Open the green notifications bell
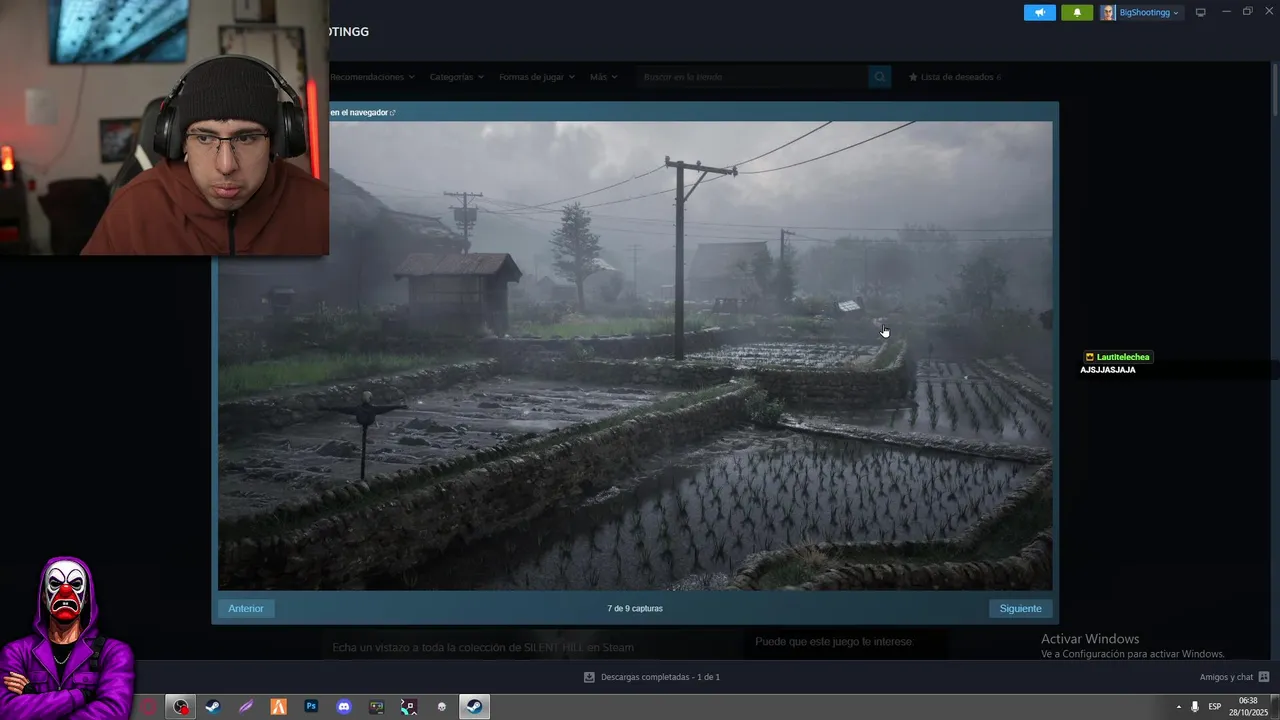This screenshot has width=1280, height=720. [1077, 12]
